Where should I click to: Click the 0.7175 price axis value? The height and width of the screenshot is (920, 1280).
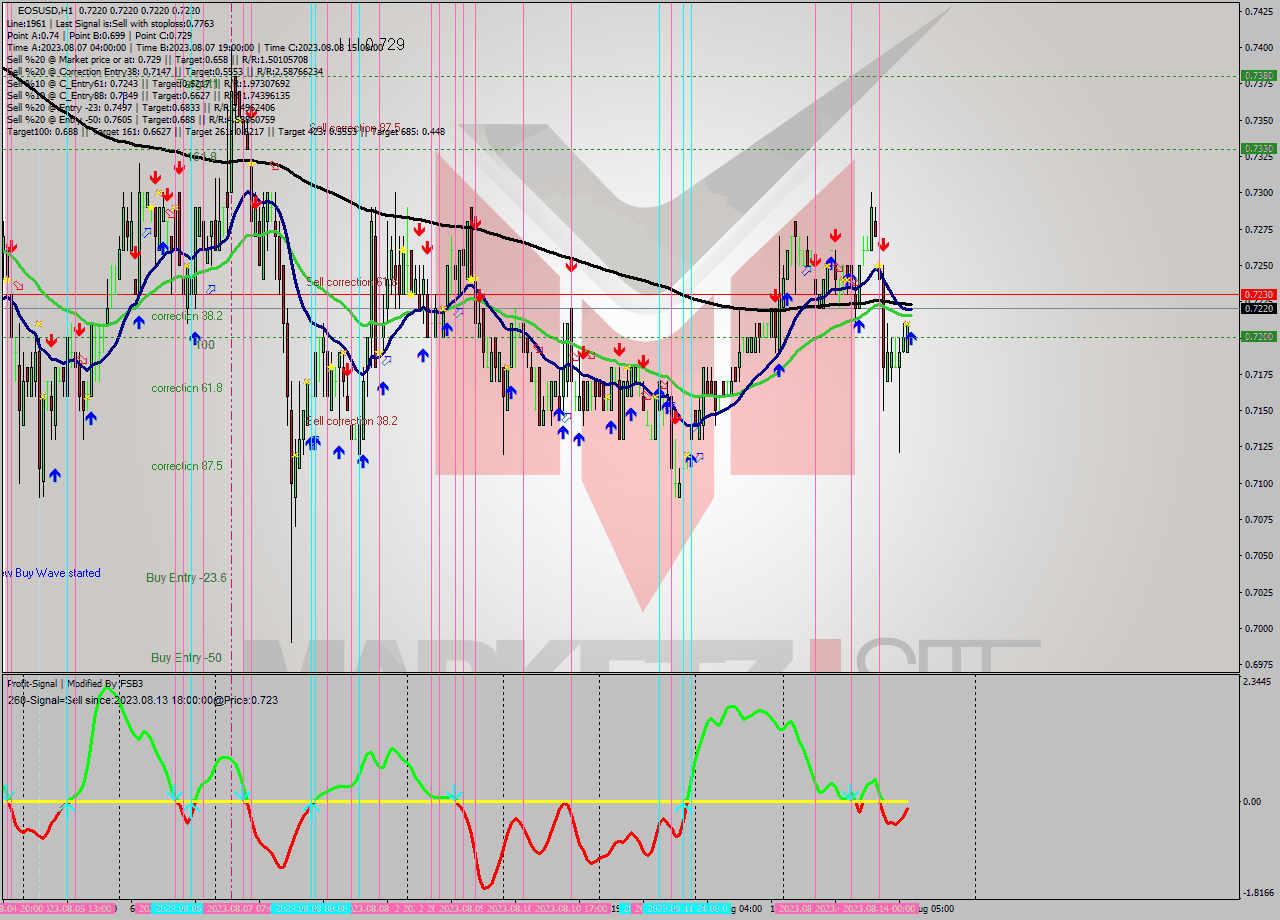[1258, 374]
